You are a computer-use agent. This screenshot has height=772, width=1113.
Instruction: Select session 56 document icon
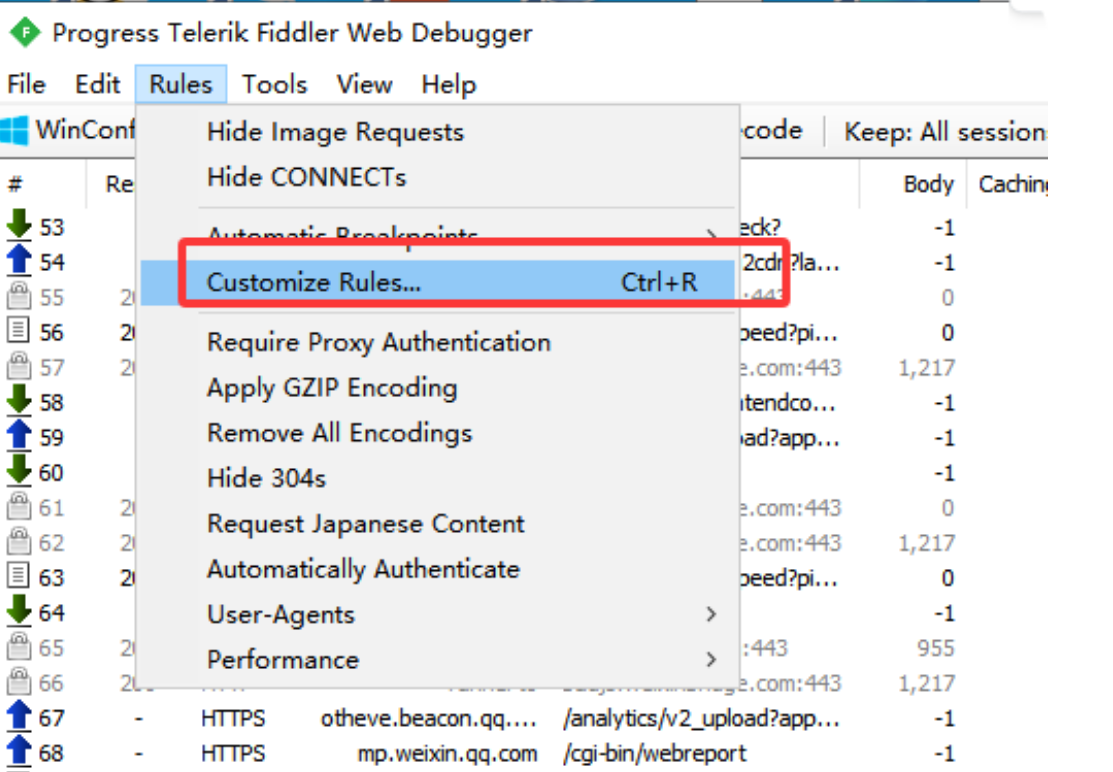tap(18, 331)
